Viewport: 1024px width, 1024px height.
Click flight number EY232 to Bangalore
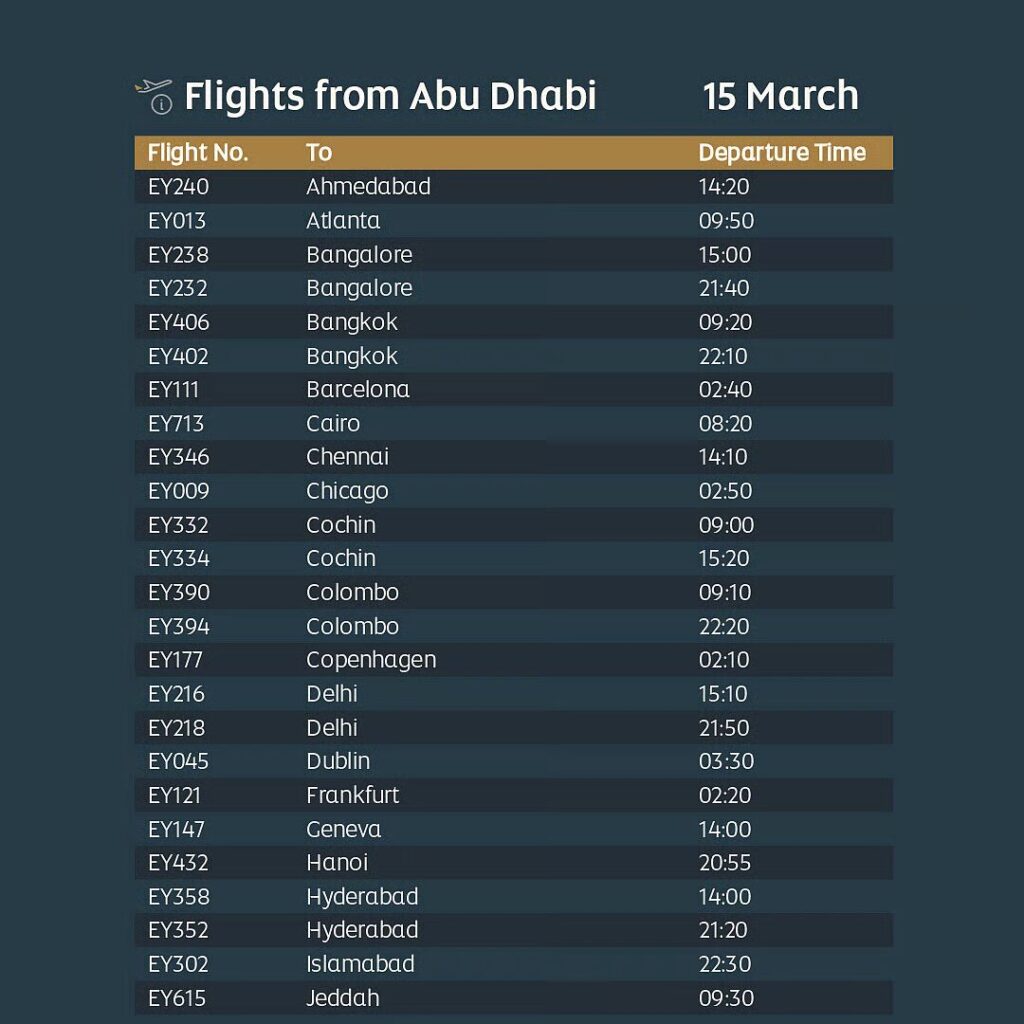point(178,289)
